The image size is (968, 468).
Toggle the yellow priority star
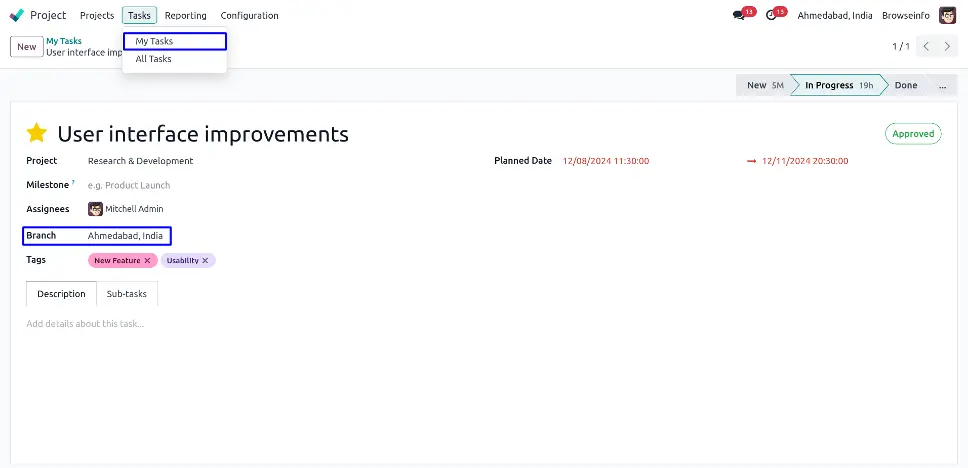[37, 133]
